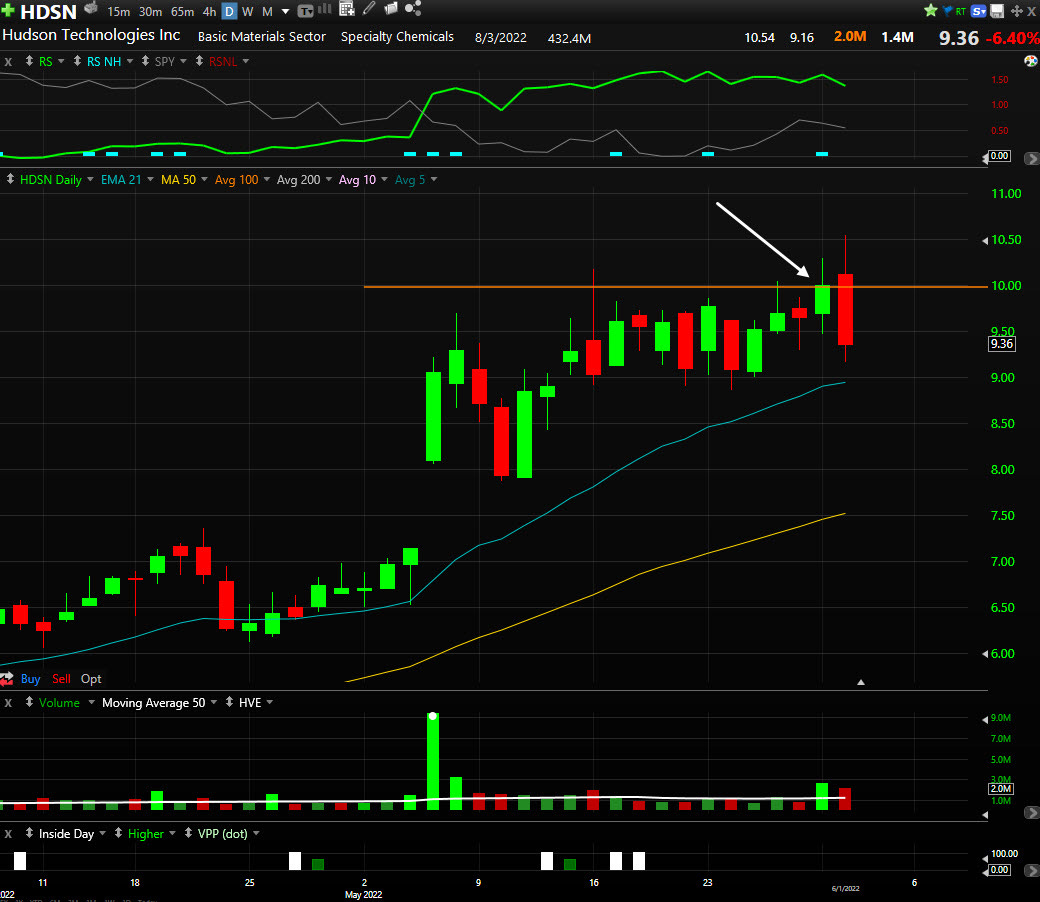1040x902 pixels.
Task: Switch to the M monthly timeframe
Action: [267, 12]
